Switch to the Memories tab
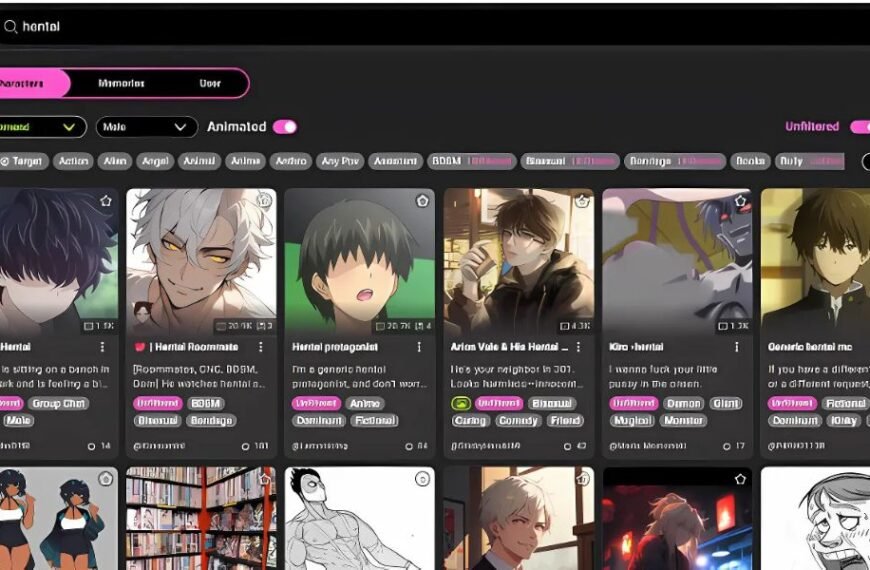Viewport: 870px width, 570px height. (121, 83)
